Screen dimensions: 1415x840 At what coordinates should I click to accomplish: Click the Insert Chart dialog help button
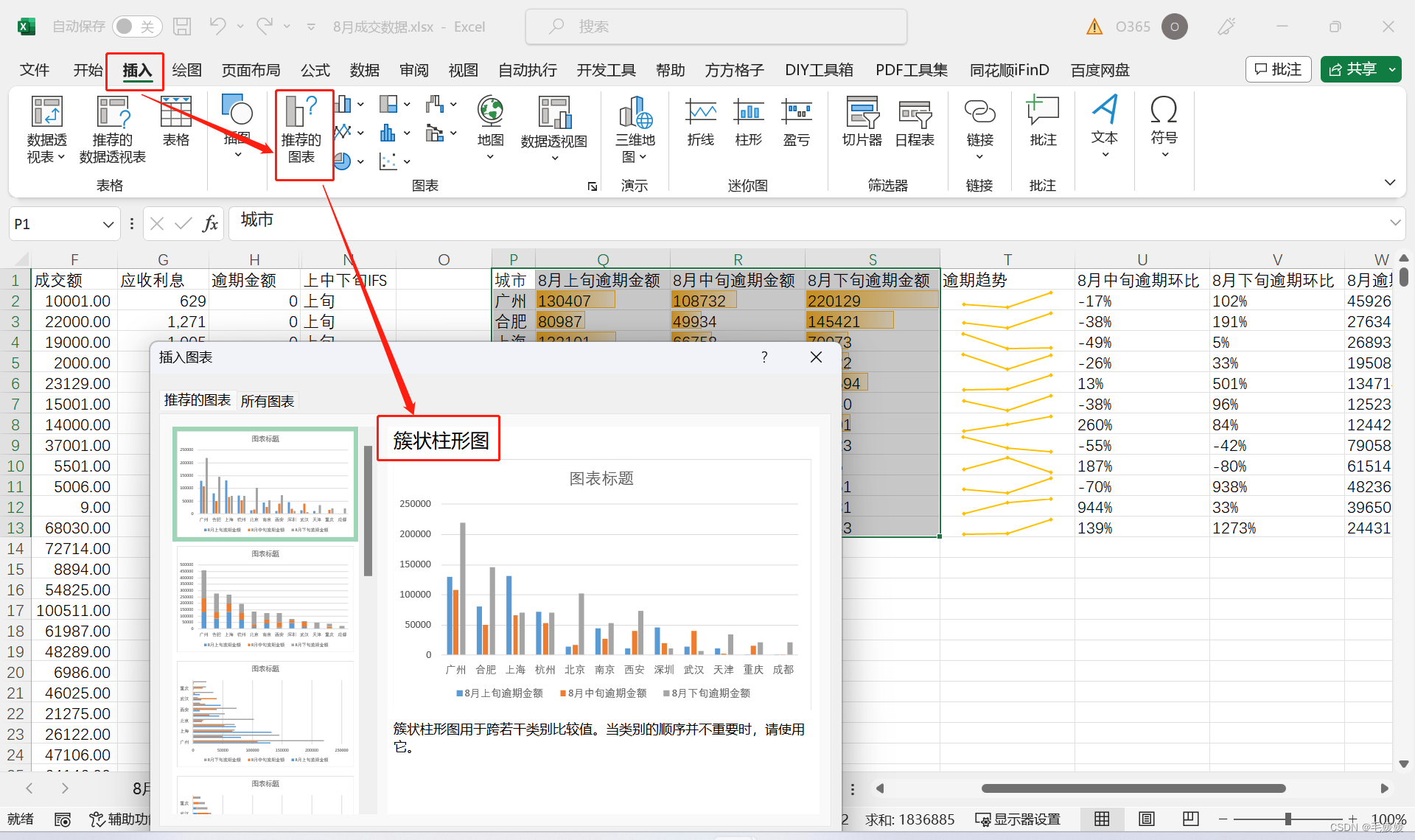click(x=764, y=357)
